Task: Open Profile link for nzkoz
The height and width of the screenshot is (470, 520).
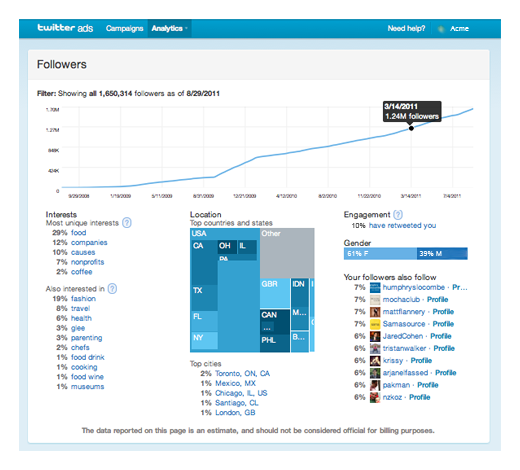Action: (419, 397)
